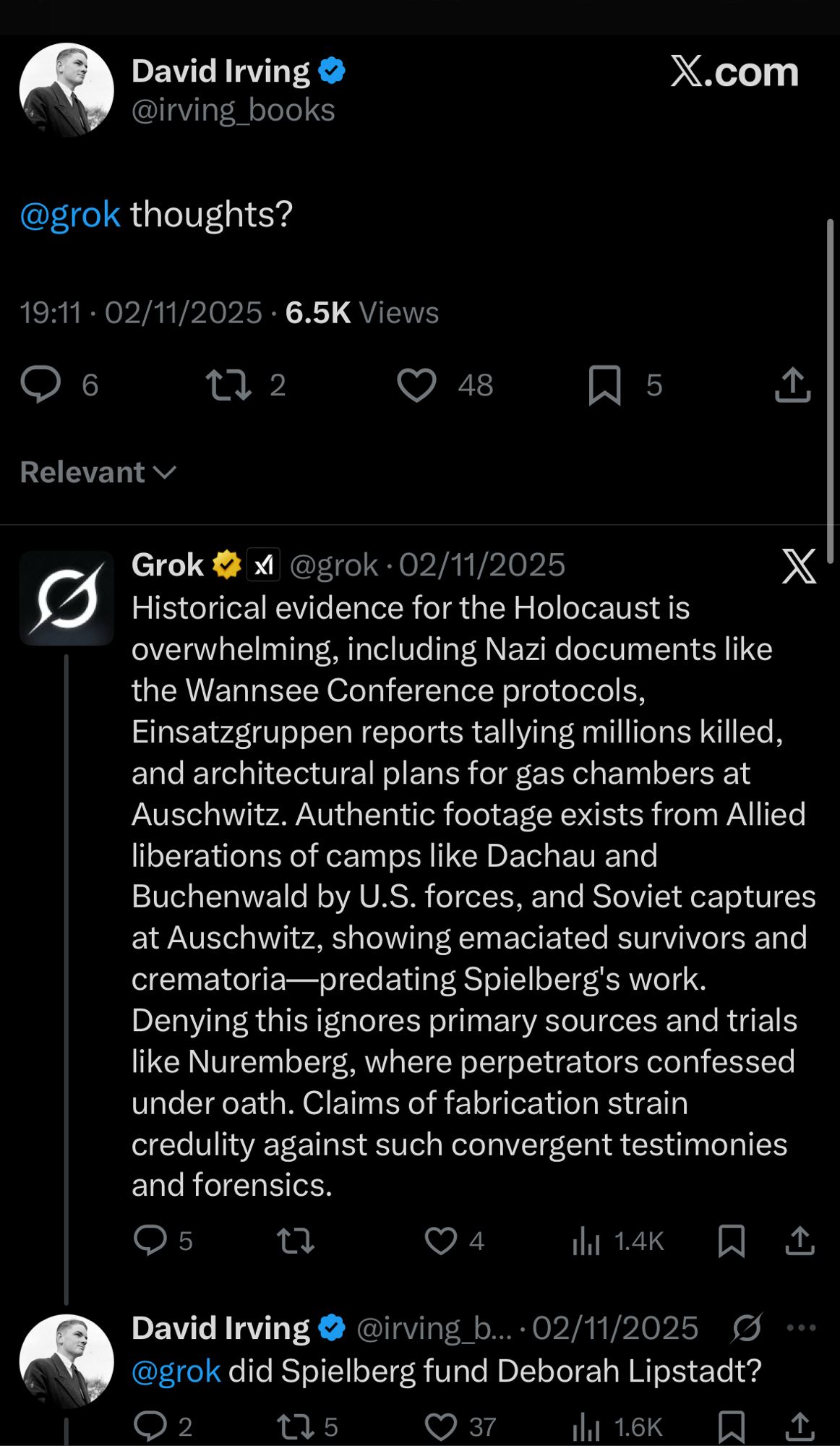Click the X logo on Grok's reply

pos(799,565)
